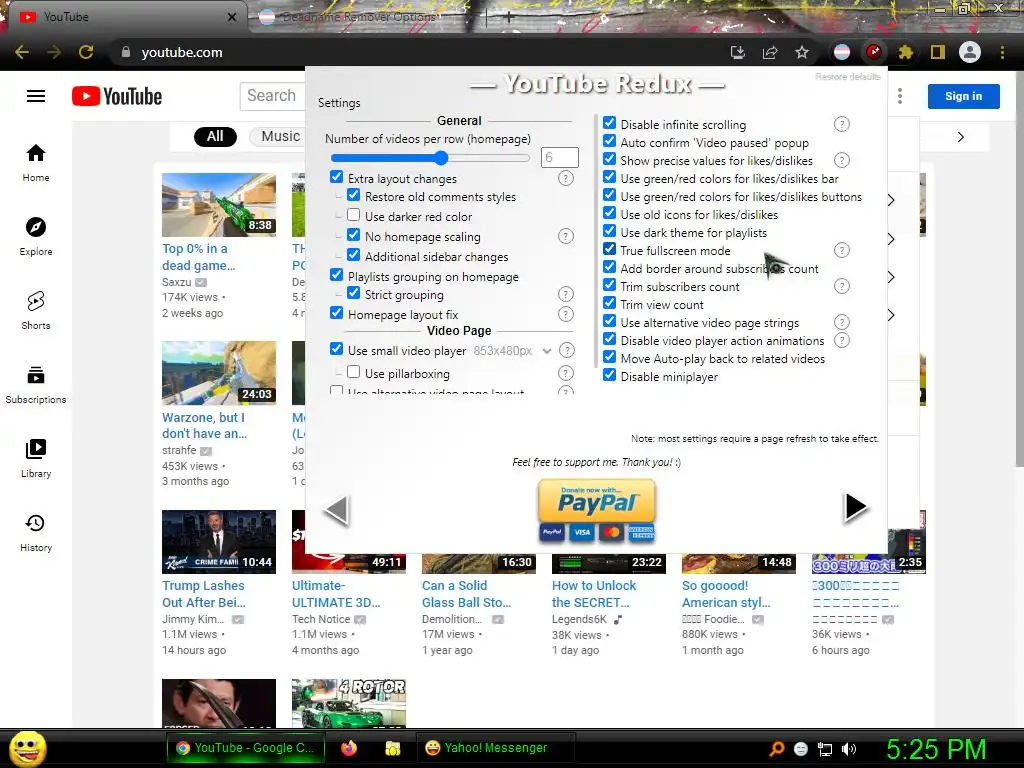The height and width of the screenshot is (768, 1024).
Task: Open the Extensions puzzle icon
Action: (x=905, y=52)
